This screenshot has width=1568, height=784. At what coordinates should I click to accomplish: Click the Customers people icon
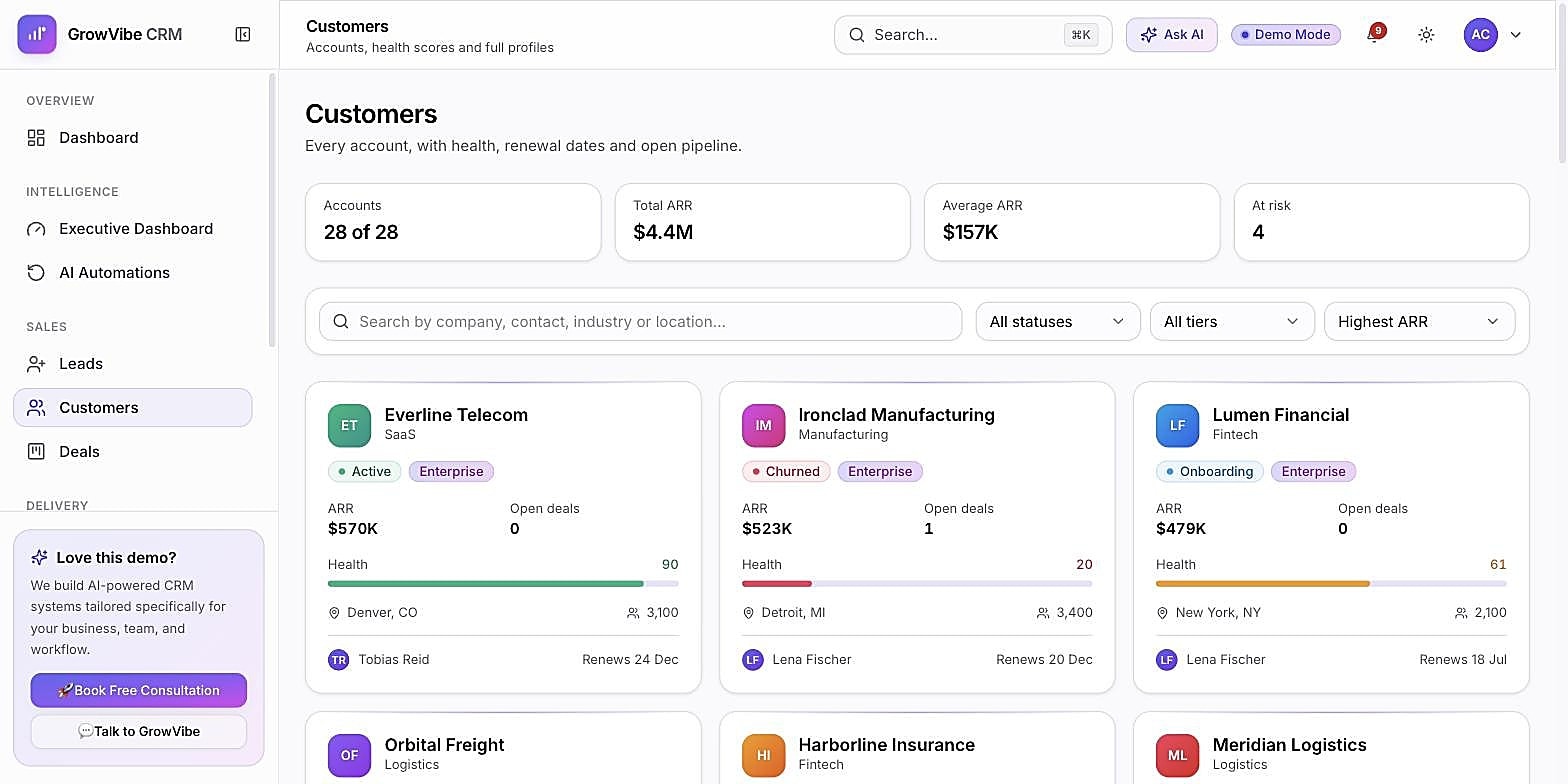36,408
